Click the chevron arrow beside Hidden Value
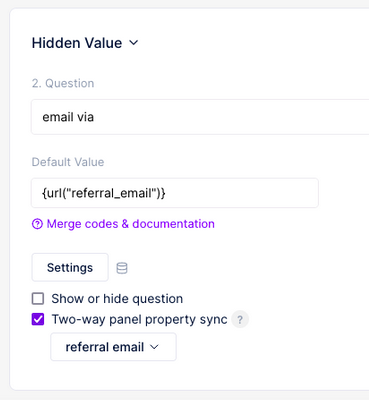Viewport: 369px width, 400px height. click(x=134, y=43)
